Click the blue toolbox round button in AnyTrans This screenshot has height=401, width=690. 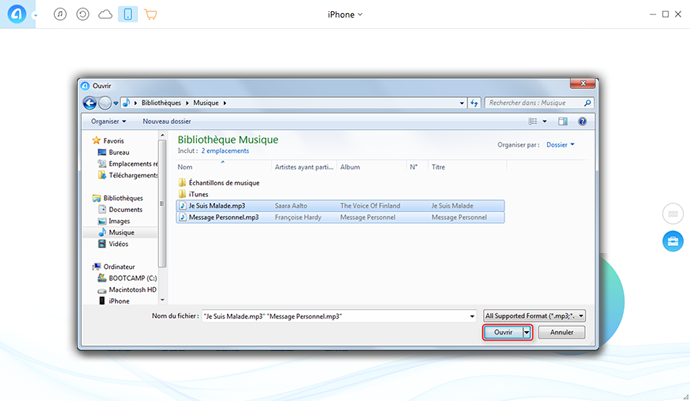(673, 241)
